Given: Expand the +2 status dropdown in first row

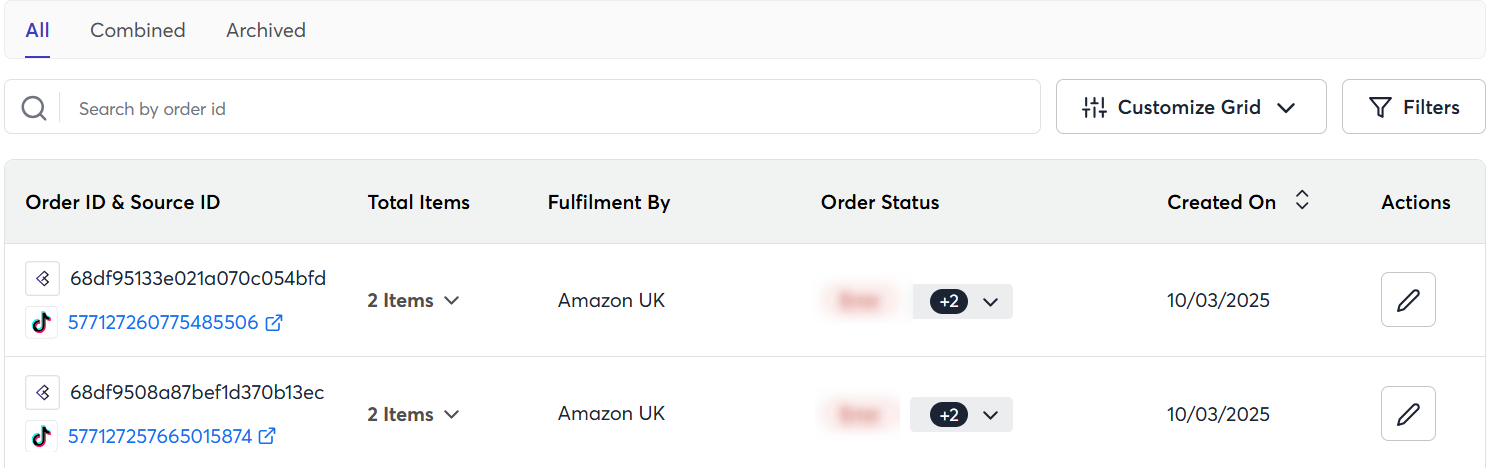Looking at the screenshot, I should coord(964,302).
